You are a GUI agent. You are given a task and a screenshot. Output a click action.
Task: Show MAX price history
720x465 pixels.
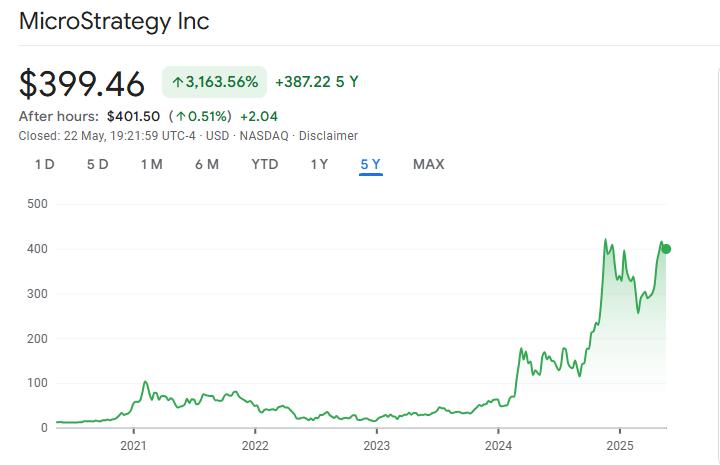pyautogui.click(x=428, y=164)
